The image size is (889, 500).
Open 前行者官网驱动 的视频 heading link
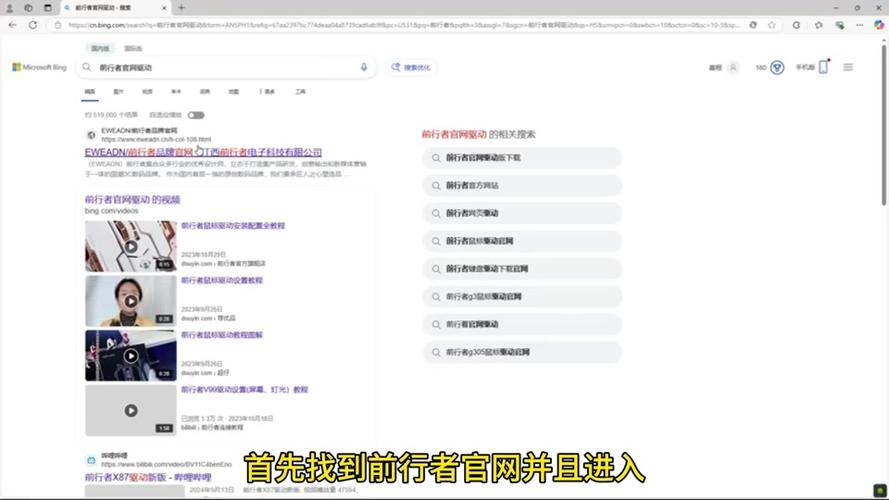(x=132, y=200)
